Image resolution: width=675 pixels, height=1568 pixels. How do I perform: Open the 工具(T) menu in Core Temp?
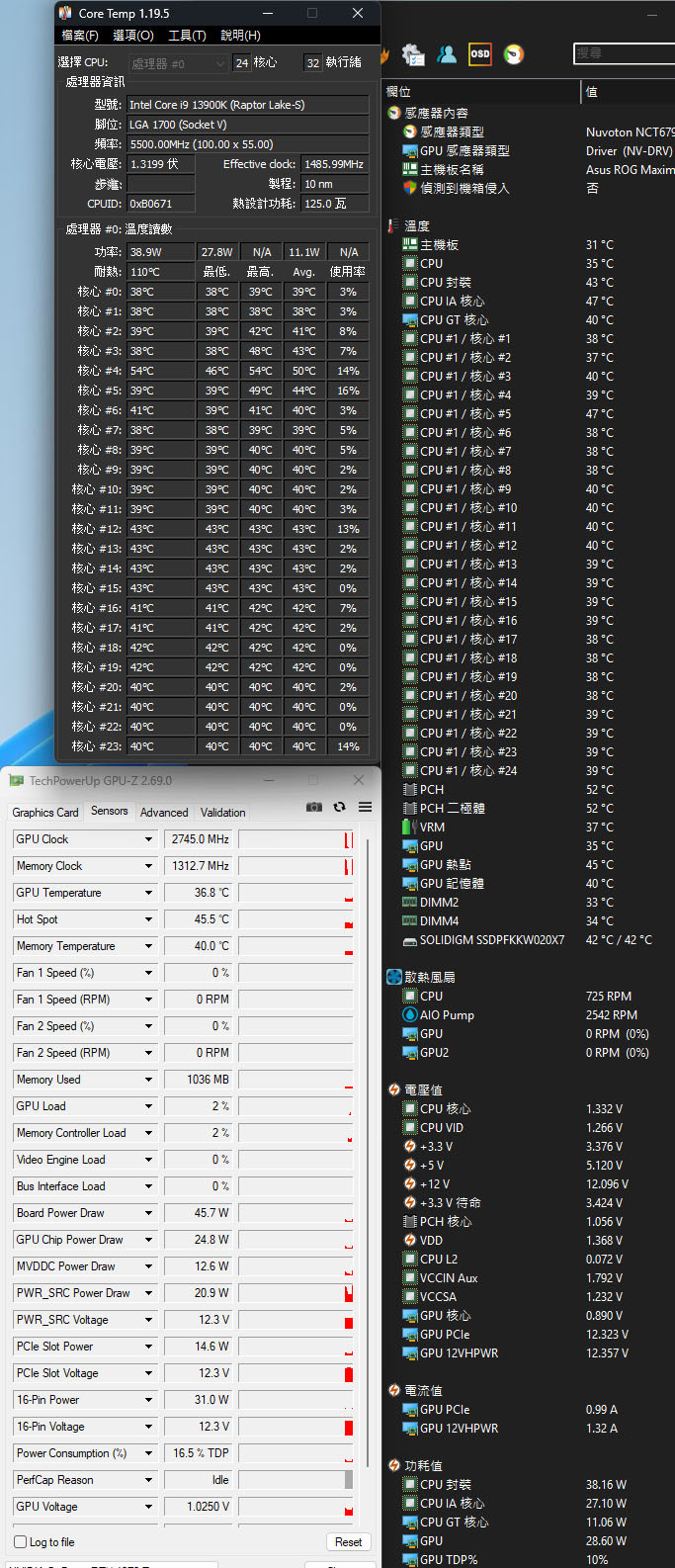[187, 35]
